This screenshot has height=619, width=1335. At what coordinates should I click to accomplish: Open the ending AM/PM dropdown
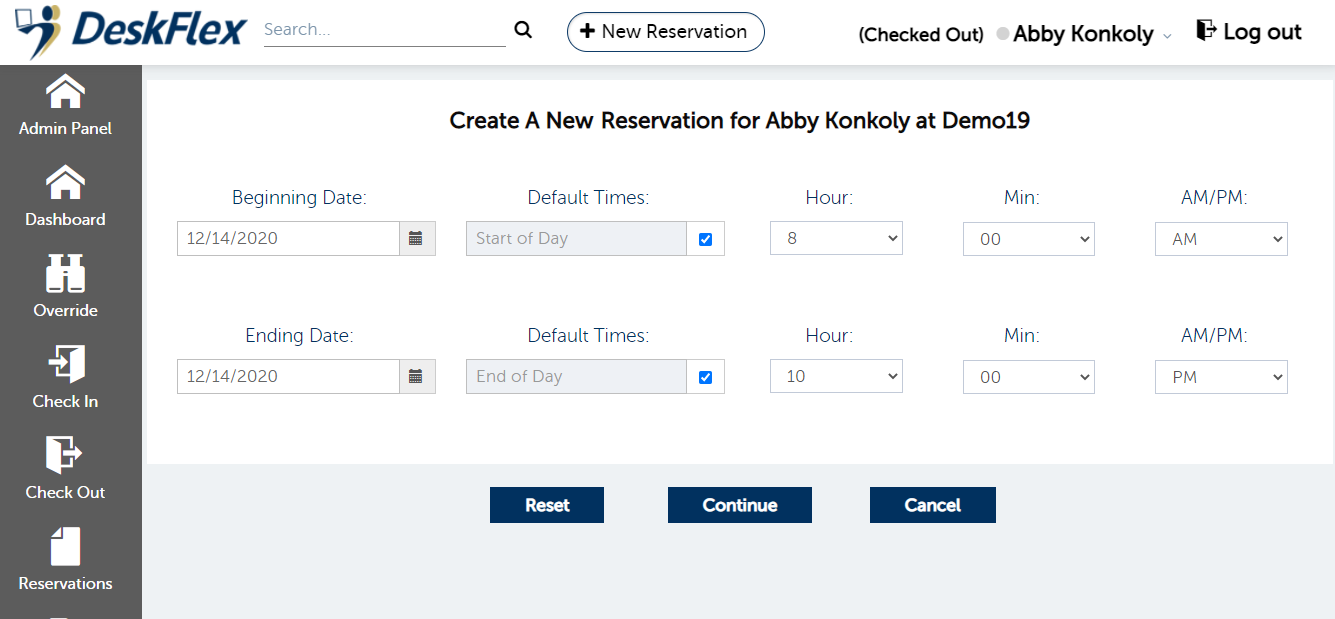pyautogui.click(x=1221, y=377)
